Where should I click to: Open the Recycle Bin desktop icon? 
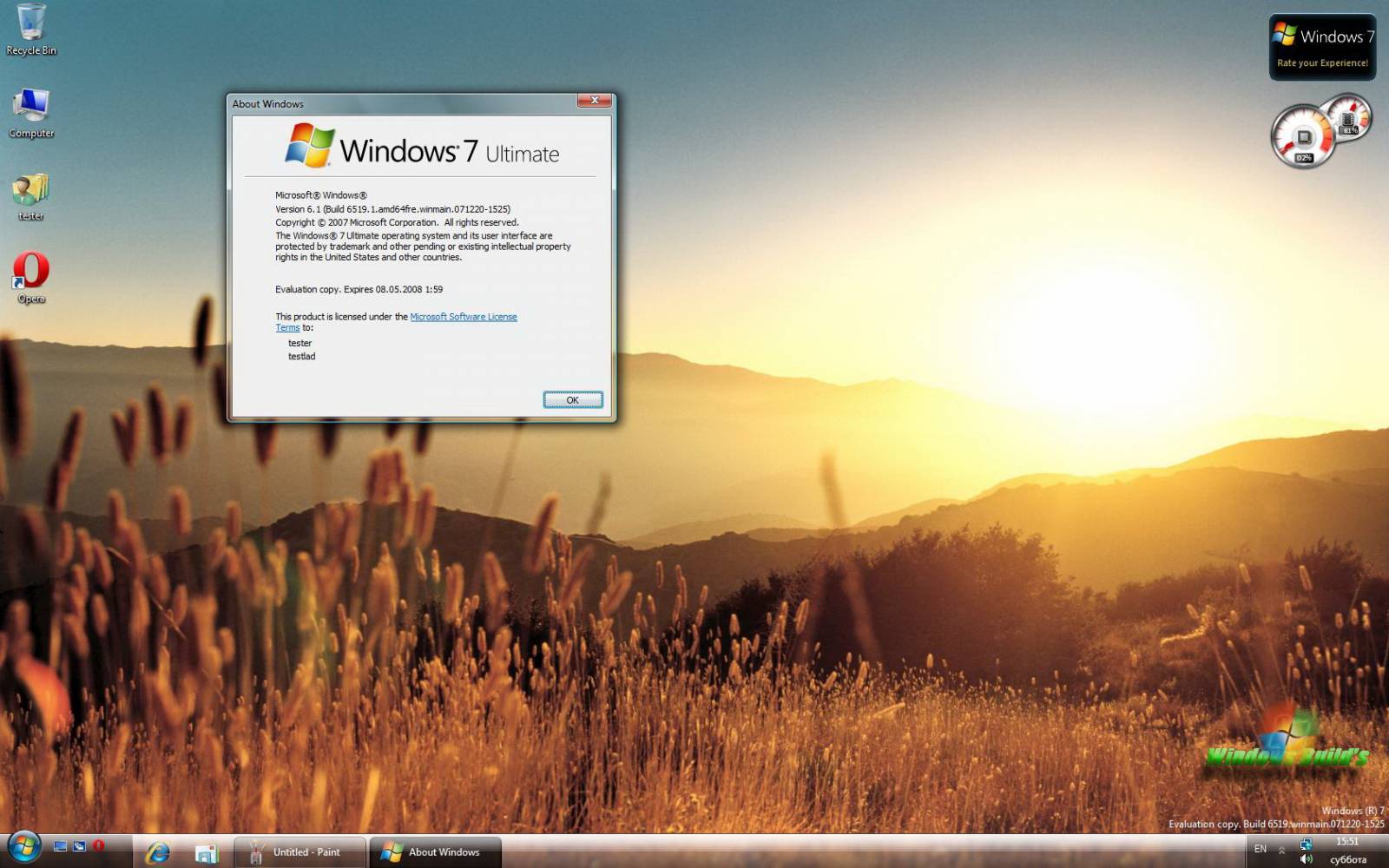(x=31, y=29)
